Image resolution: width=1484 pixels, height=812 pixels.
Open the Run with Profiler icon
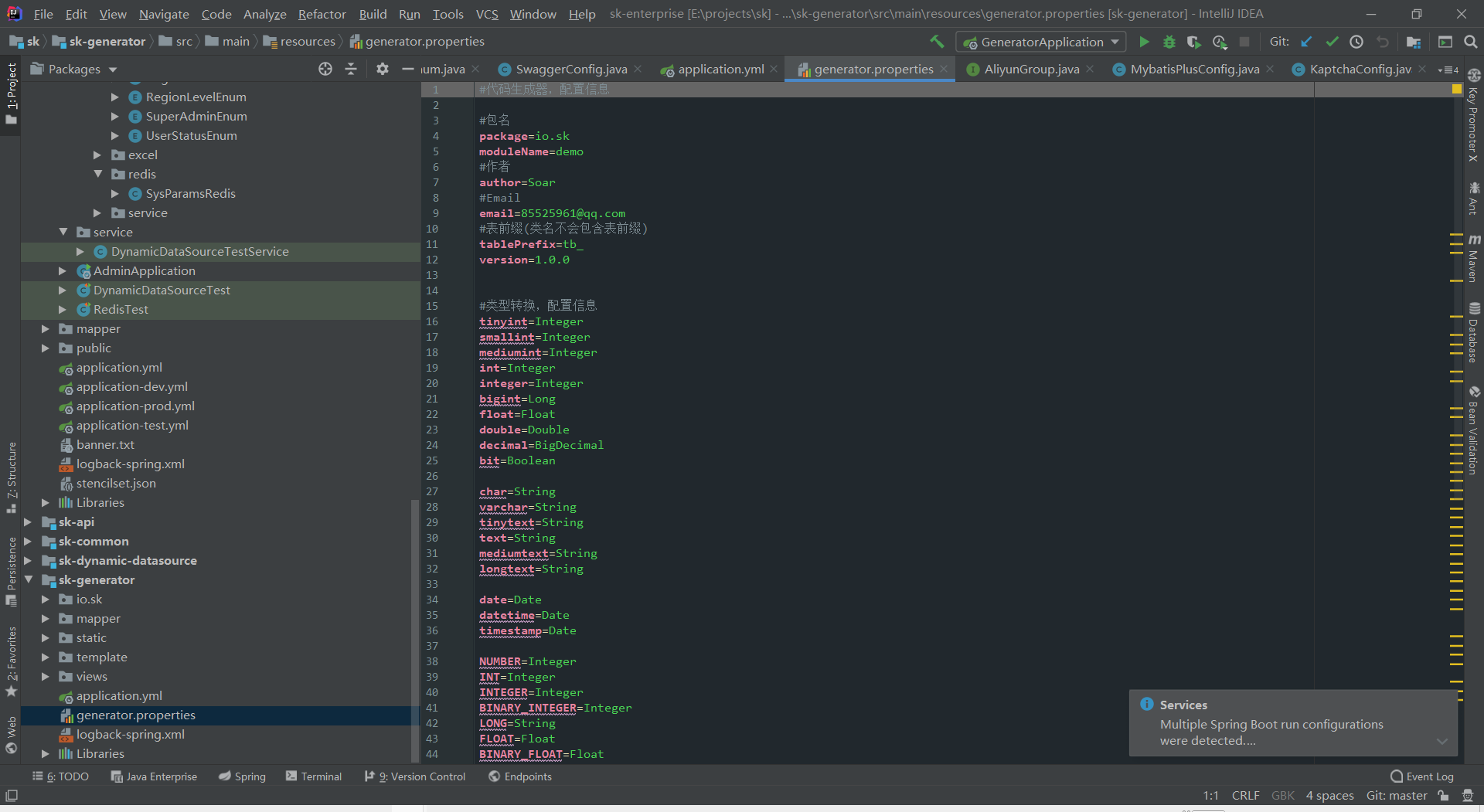tap(1220, 42)
